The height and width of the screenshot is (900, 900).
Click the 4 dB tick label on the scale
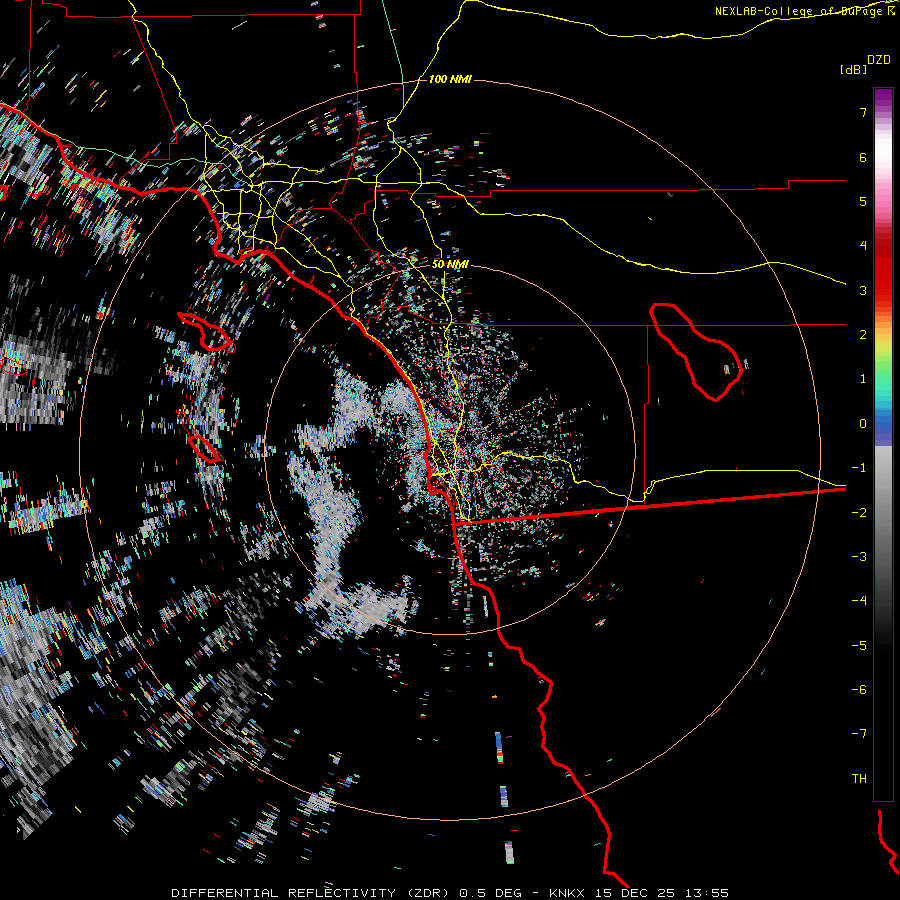(863, 246)
